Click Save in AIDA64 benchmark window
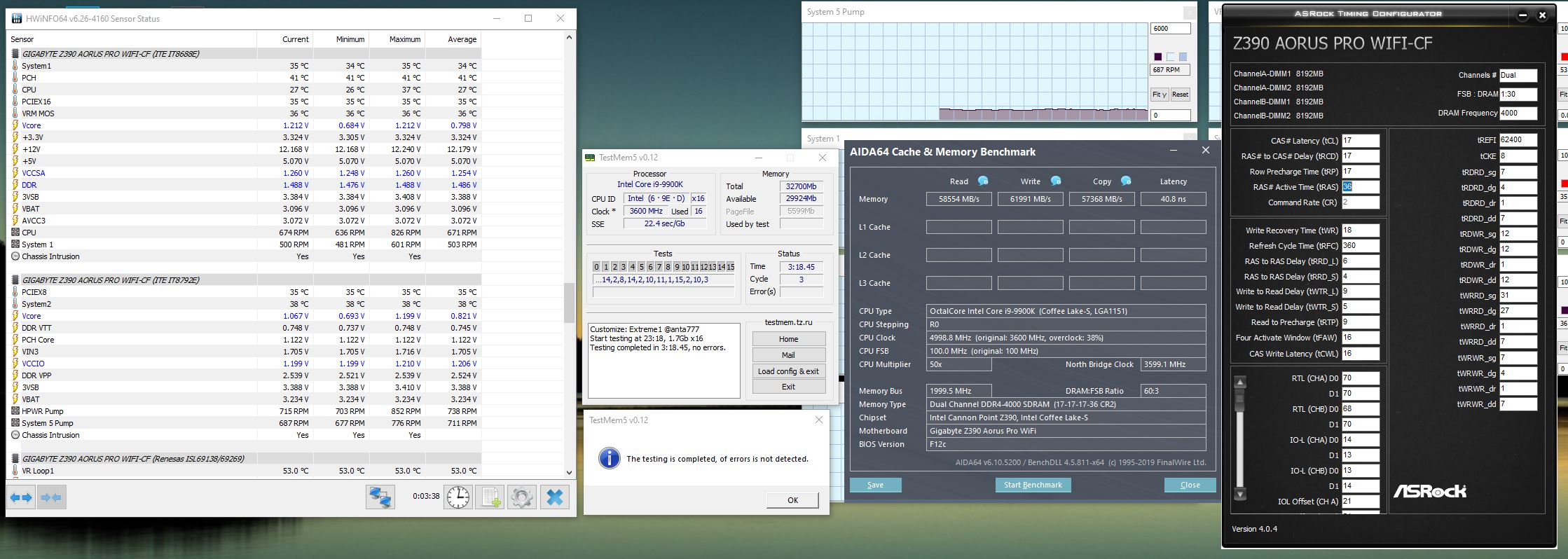Screen dimensions: 1568x559 [875, 485]
